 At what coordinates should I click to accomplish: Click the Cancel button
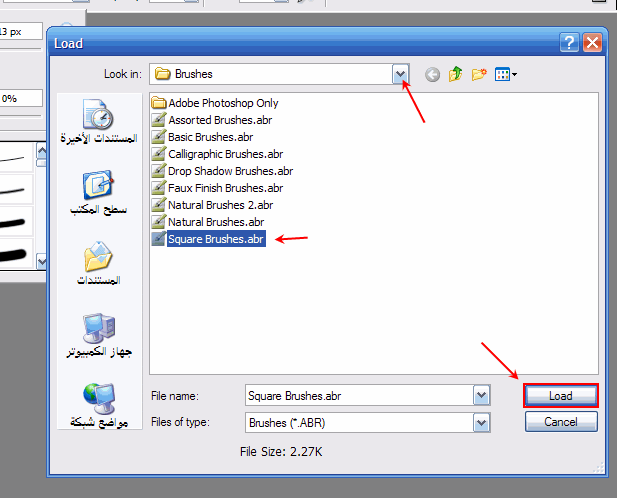[561, 422]
